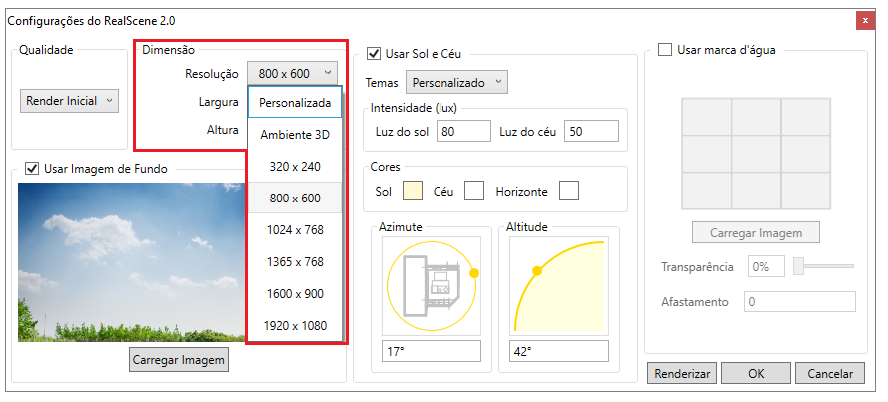Choose 1920 x 1080 resolution
This screenshot has width=888, height=402.
294,326
